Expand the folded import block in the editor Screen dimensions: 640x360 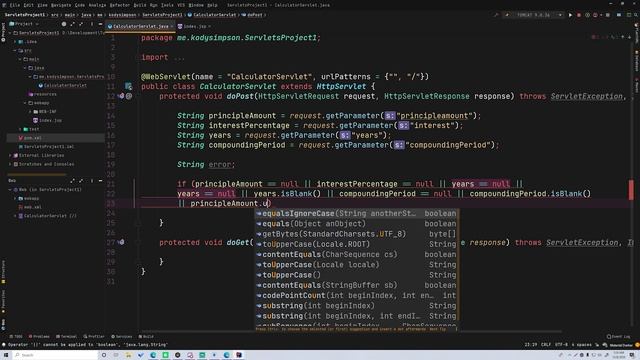point(179,58)
